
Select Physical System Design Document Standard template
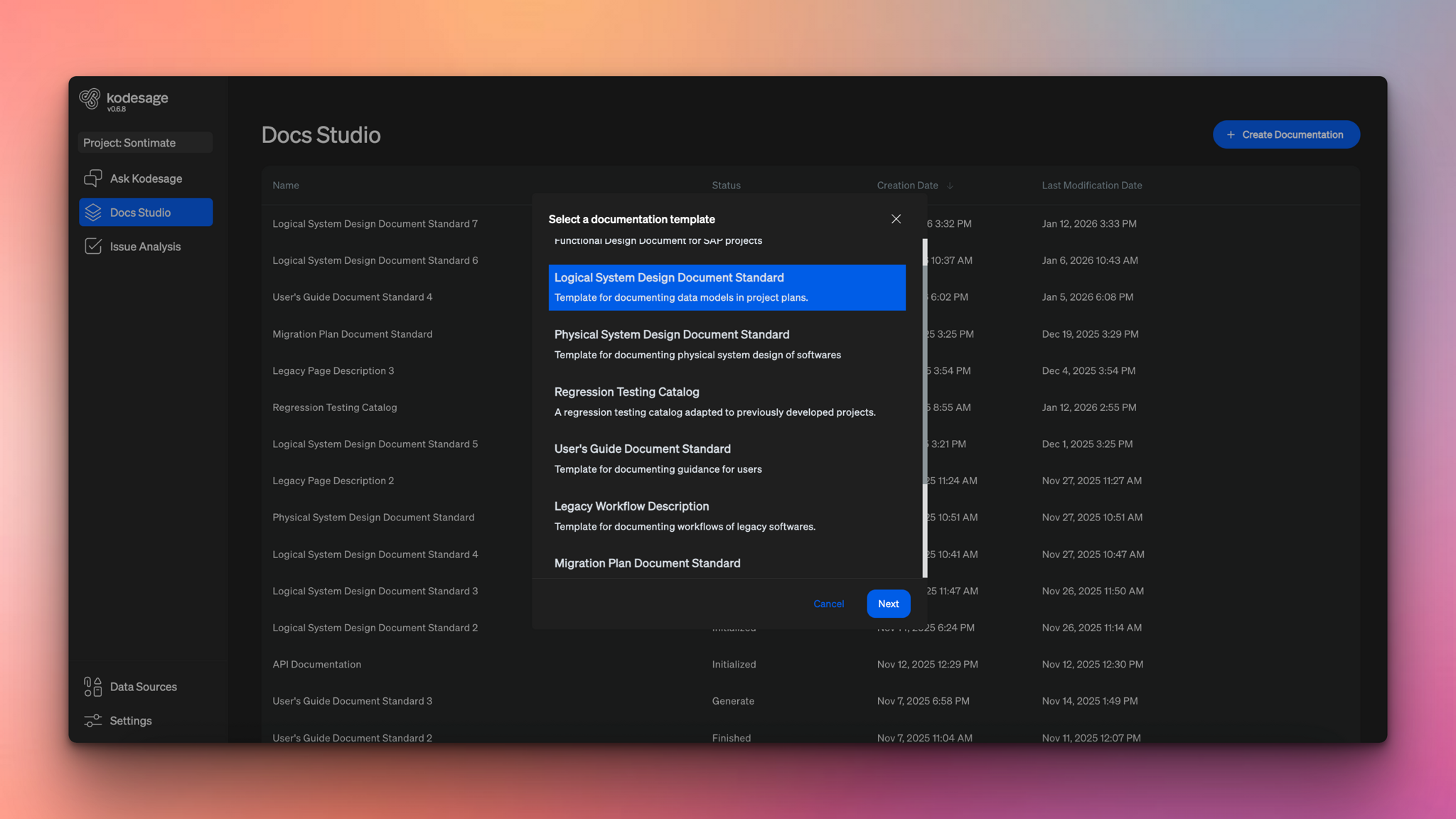point(727,344)
